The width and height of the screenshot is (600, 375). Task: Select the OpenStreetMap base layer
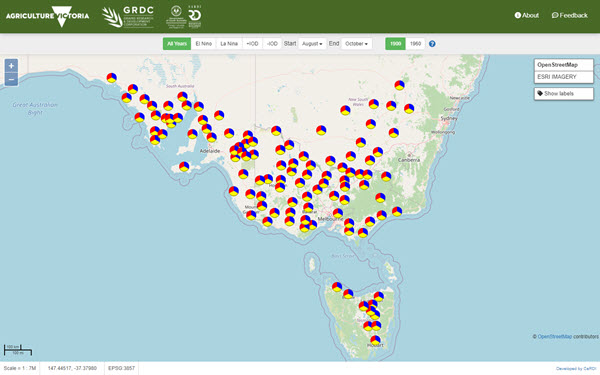[564, 65]
